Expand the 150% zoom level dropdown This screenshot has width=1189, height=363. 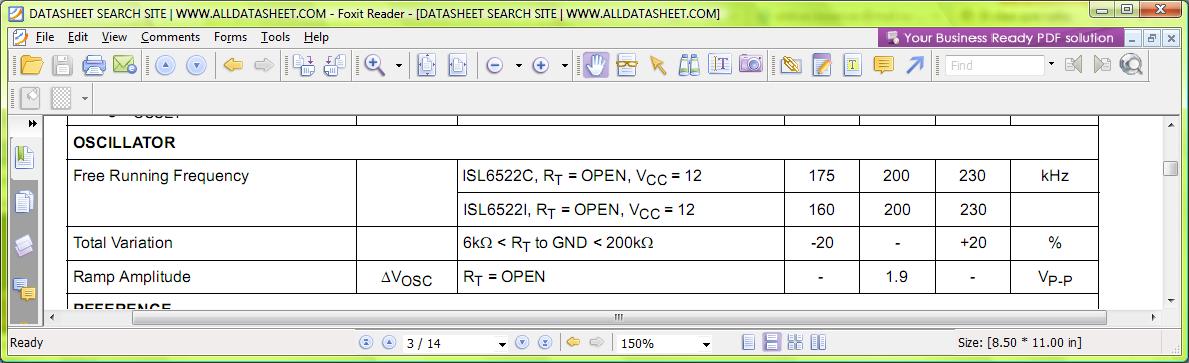[707, 344]
